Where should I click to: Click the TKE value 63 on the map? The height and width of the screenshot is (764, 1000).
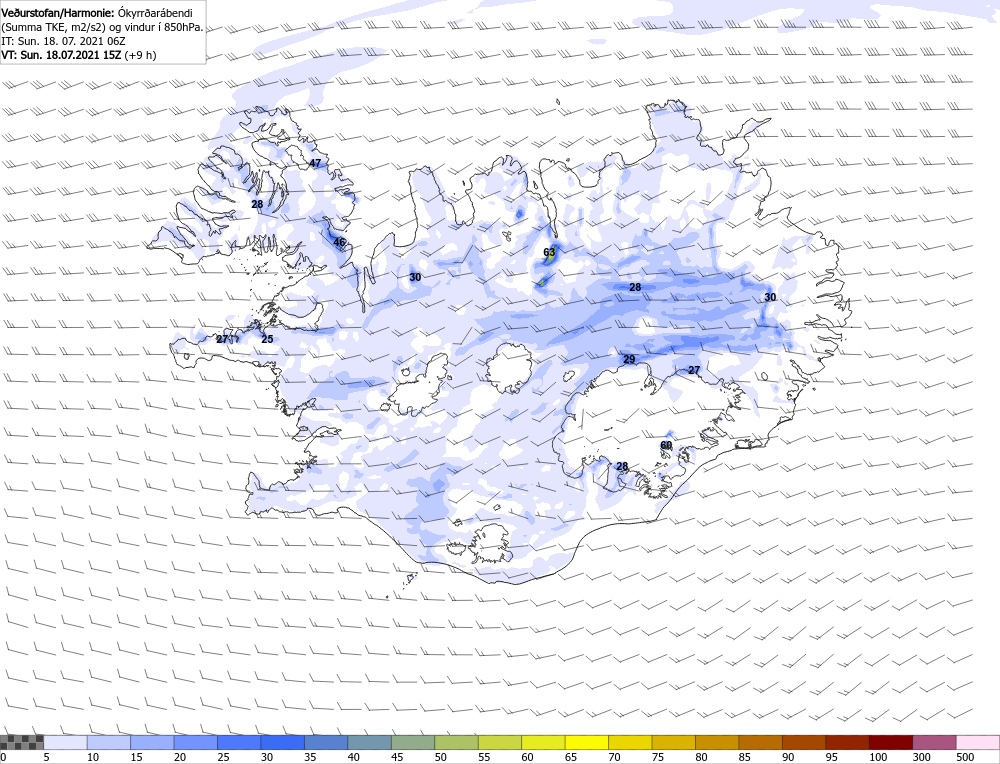coord(549,252)
